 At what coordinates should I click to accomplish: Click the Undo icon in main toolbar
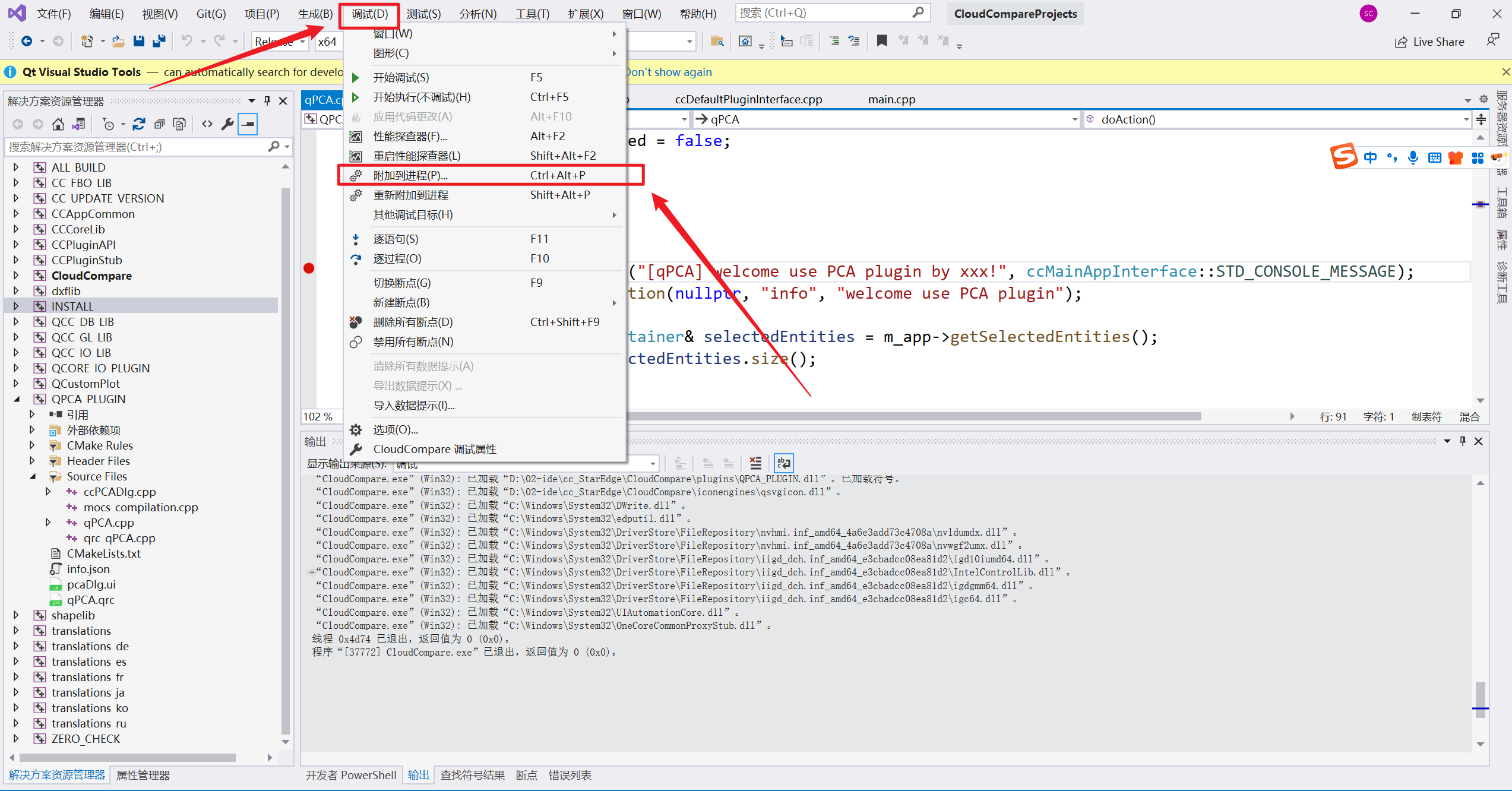pyautogui.click(x=186, y=41)
